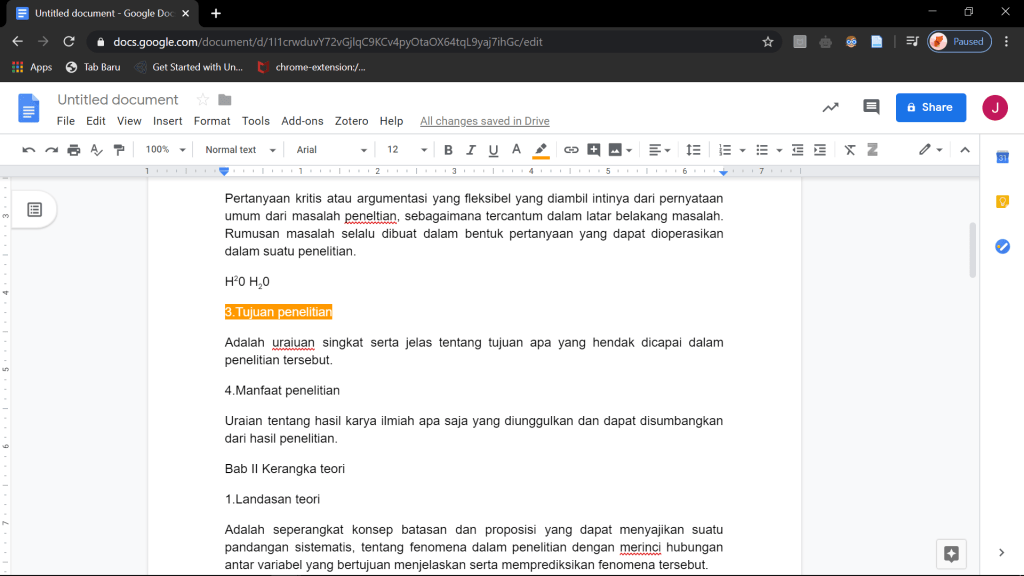Viewport: 1024px width, 576px height.
Task: Open the Zotero menu
Action: (x=351, y=121)
